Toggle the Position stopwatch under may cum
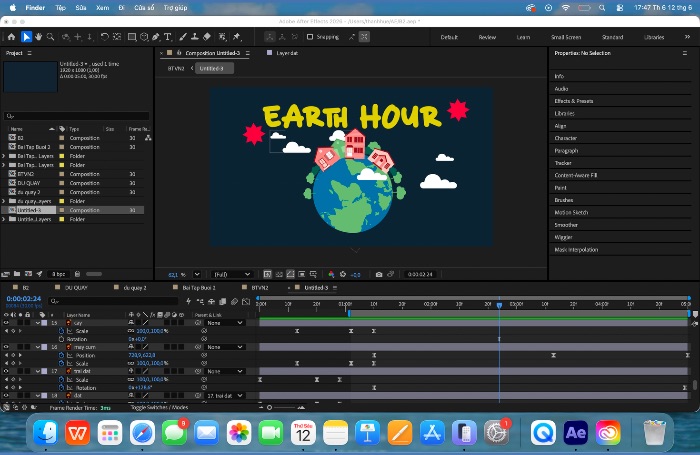The image size is (700, 455). tap(62, 355)
